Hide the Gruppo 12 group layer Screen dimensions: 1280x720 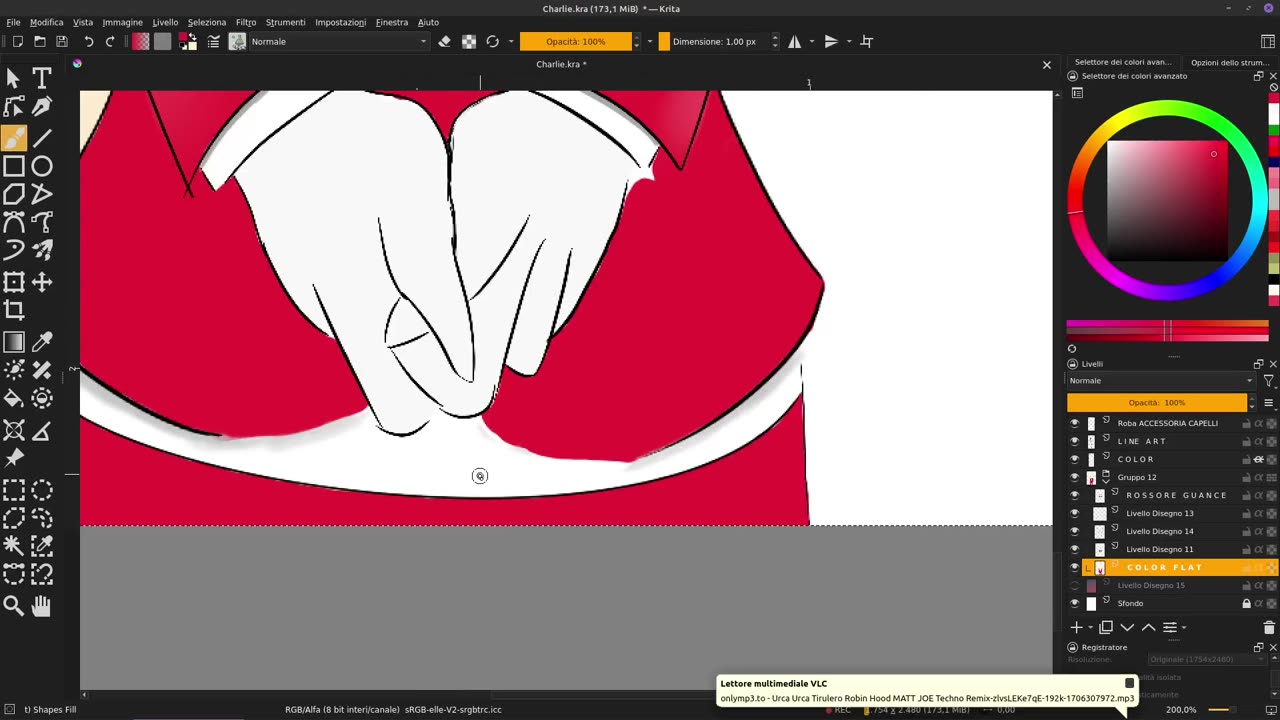(1075, 477)
